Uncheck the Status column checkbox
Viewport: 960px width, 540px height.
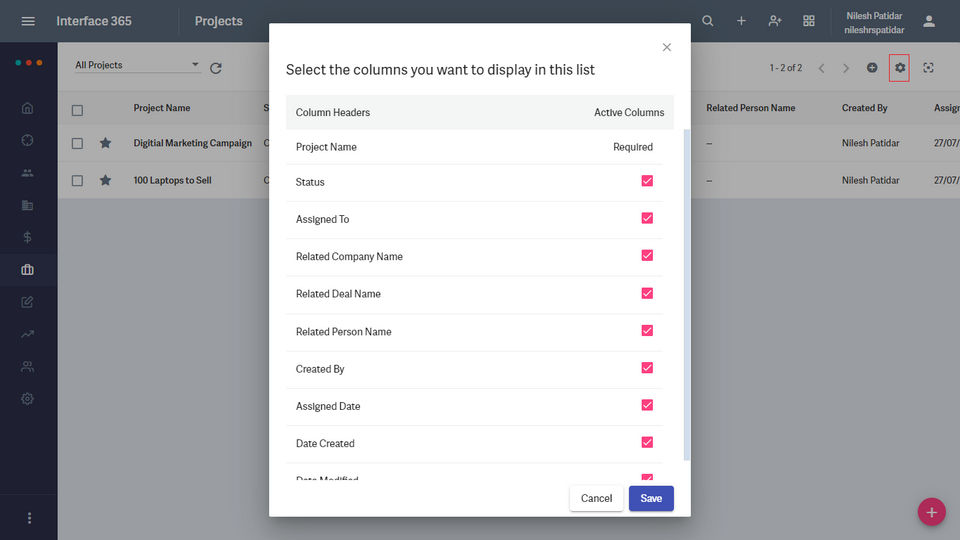pos(647,181)
